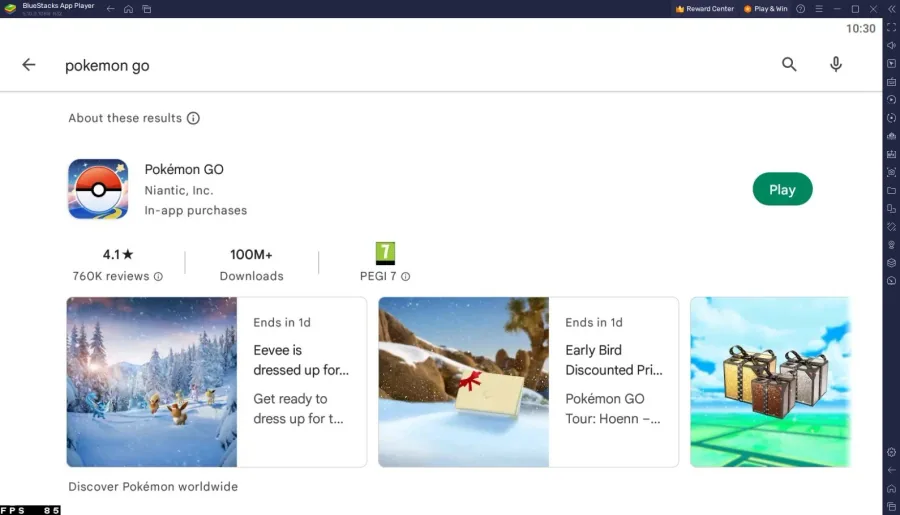Take a screenshot from side toolbar
The height and width of the screenshot is (515, 900).
891,172
